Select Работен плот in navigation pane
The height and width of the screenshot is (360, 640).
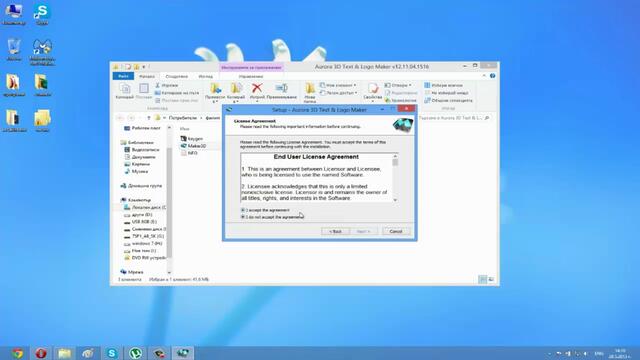coord(142,128)
